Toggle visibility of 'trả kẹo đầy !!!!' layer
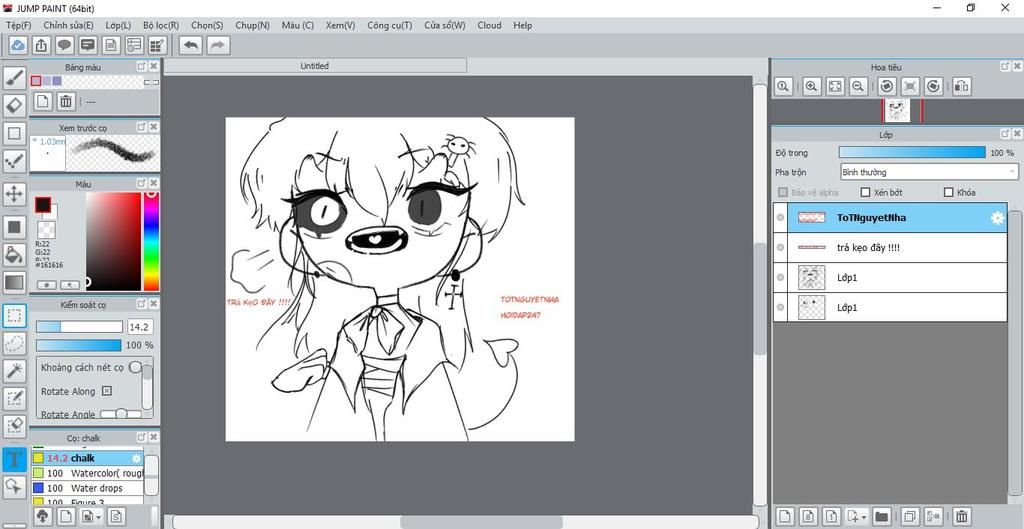Screen dimensions: 1024x529 coord(780,248)
